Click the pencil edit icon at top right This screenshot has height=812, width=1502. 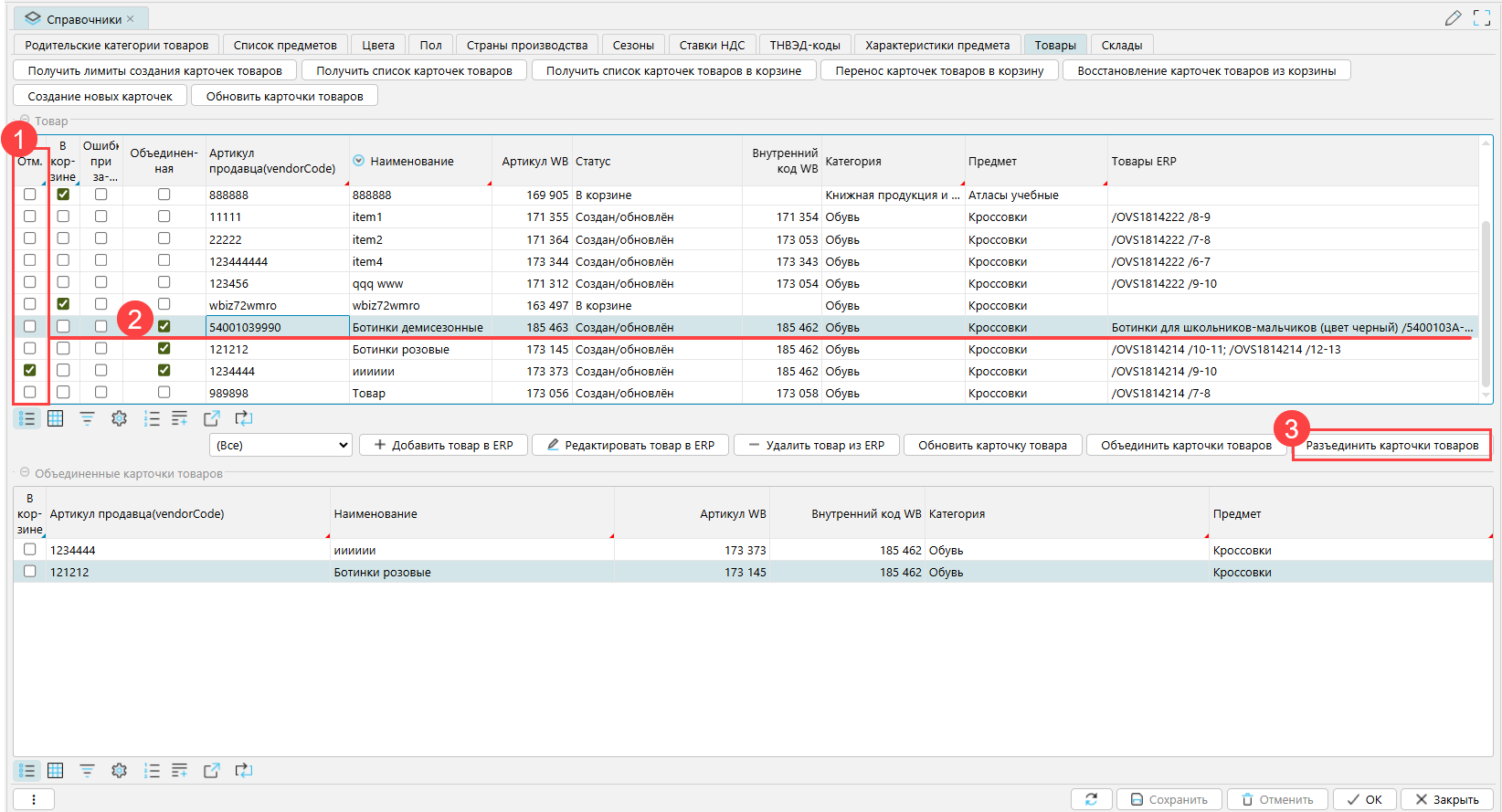coord(1453,18)
